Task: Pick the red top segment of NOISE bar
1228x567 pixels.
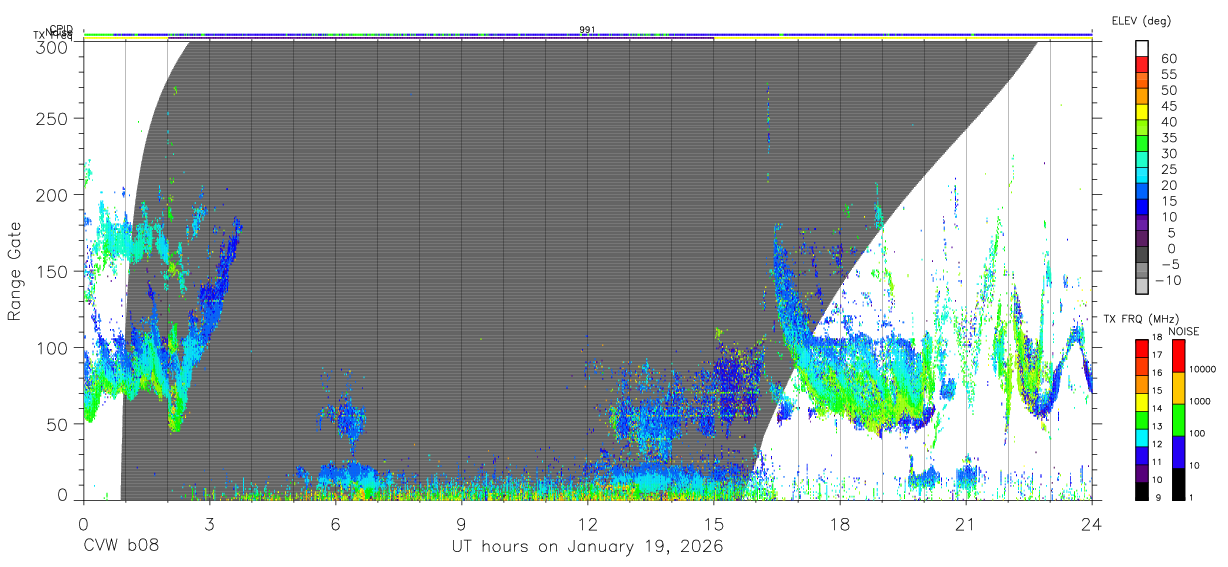Action: tap(1177, 354)
